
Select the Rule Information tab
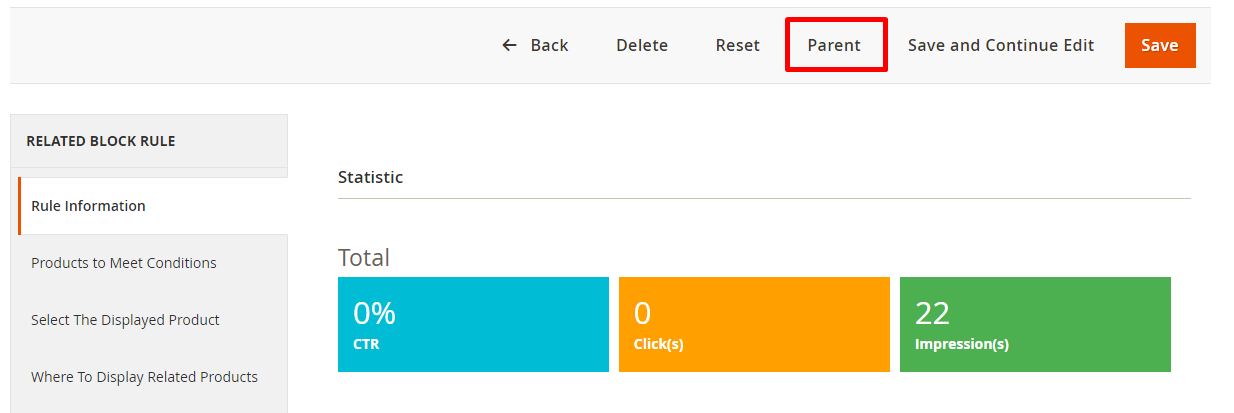point(88,206)
